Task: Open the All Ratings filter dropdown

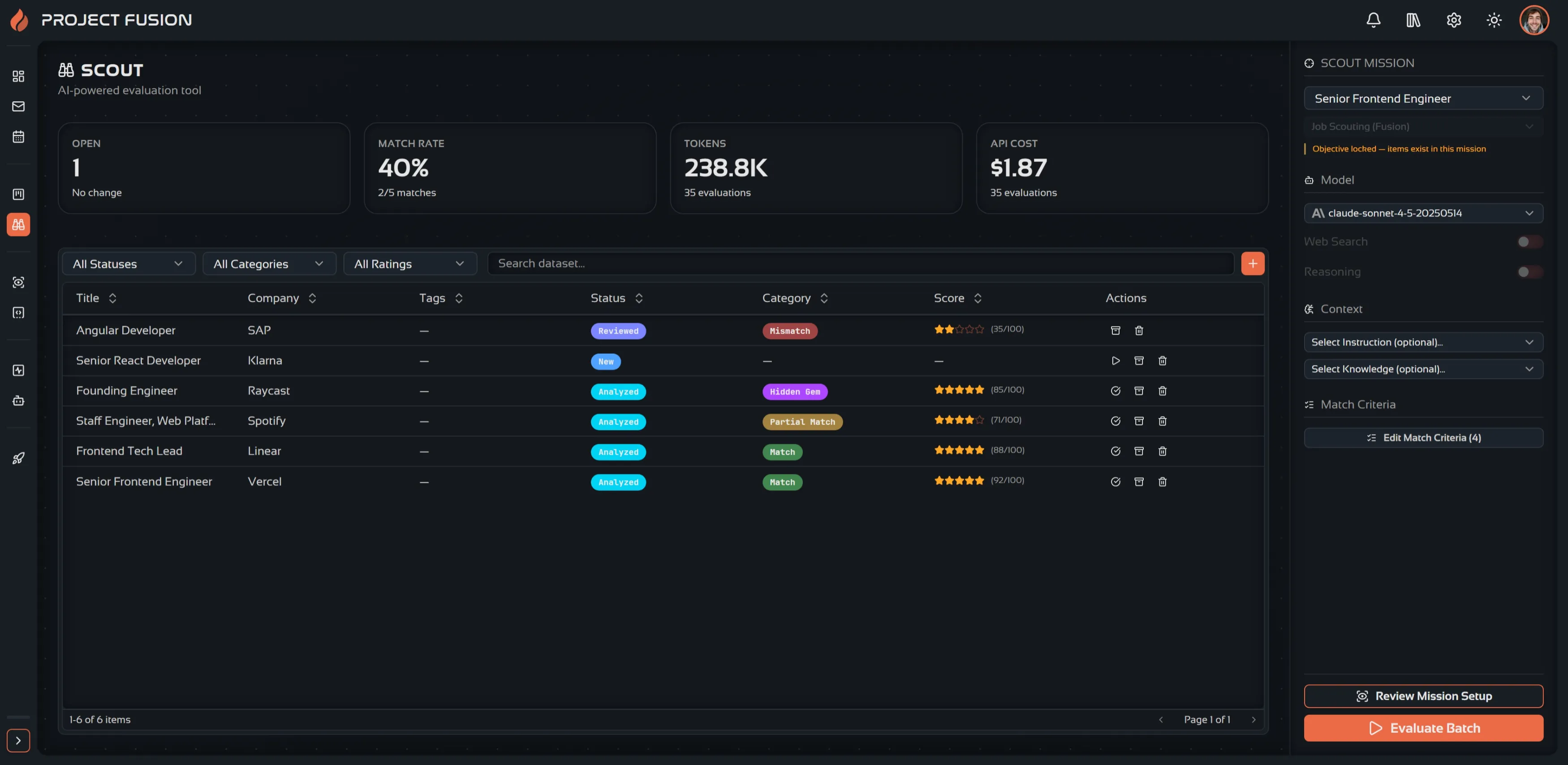Action: (x=409, y=263)
